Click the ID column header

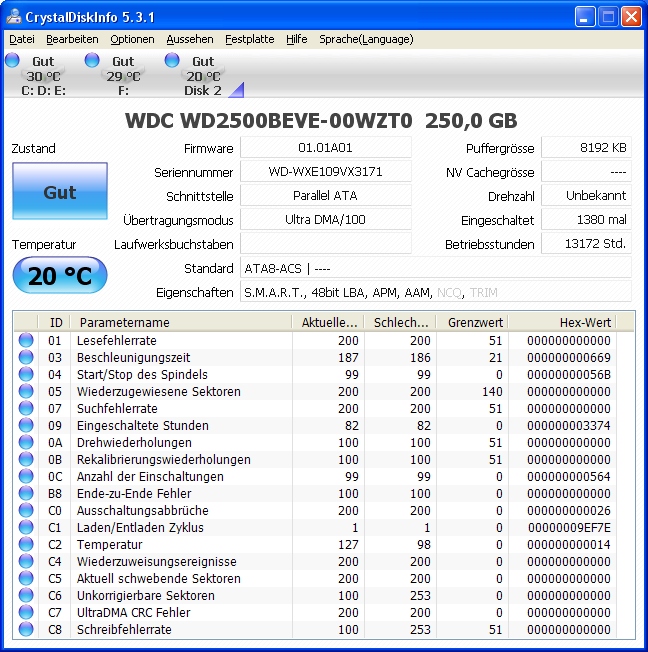point(54,322)
